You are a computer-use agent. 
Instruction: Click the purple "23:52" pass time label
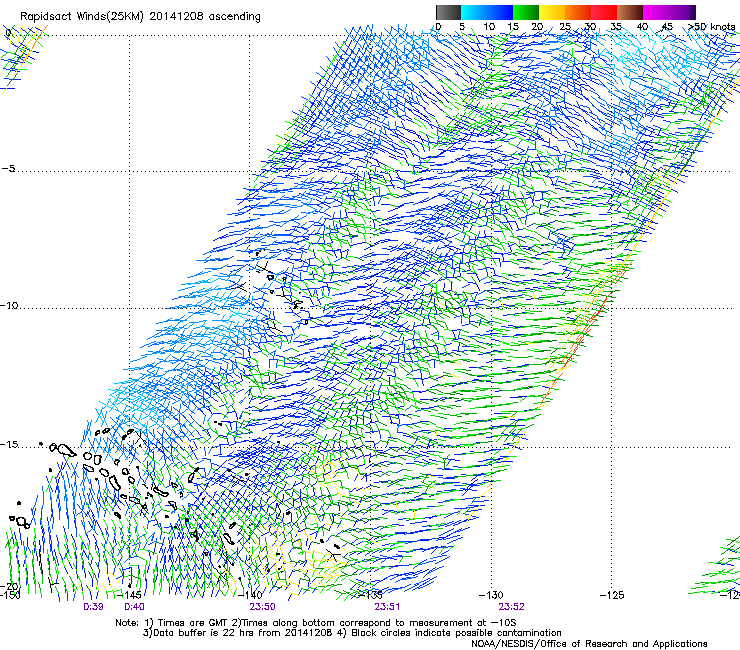[511, 607]
